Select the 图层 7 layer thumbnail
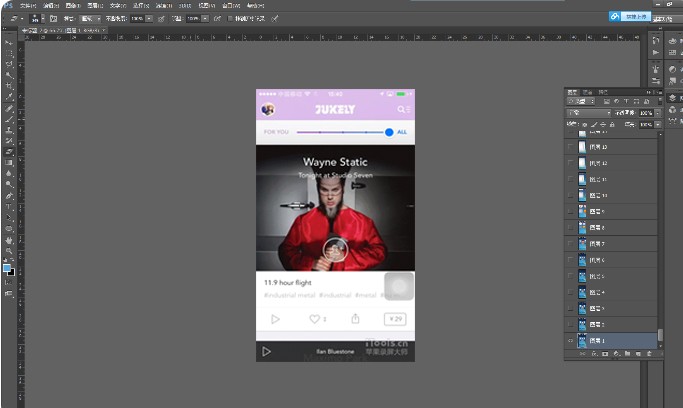Viewport: 683px width, 408px height. (x=589, y=244)
